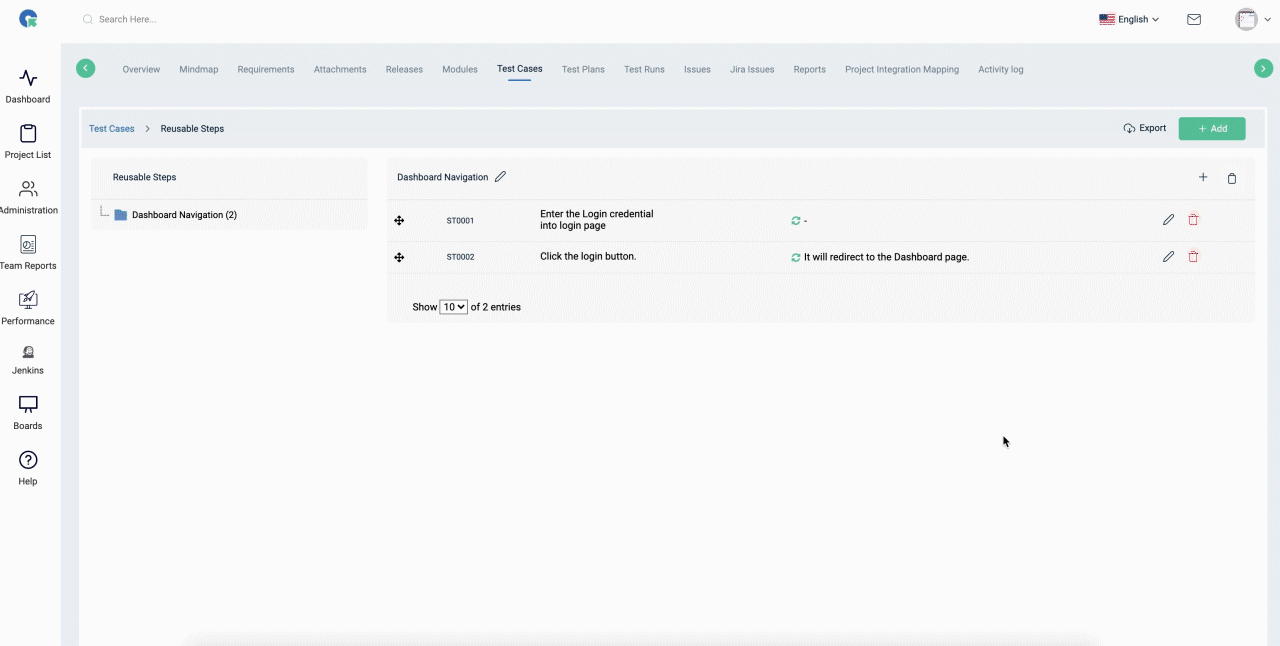
Task: Open the Show entries count dropdown
Action: coord(454,307)
